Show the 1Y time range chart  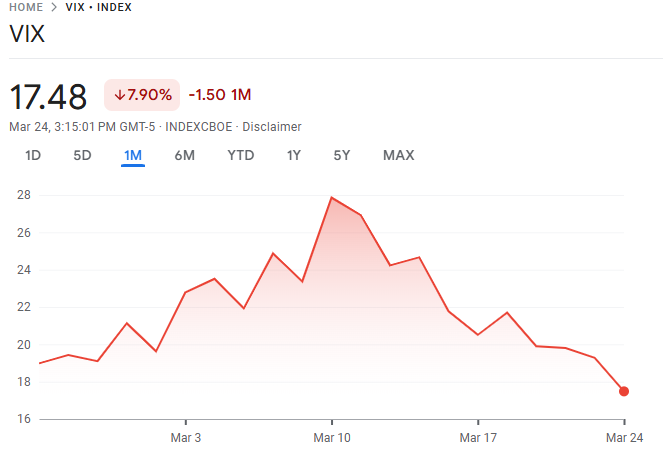293,155
